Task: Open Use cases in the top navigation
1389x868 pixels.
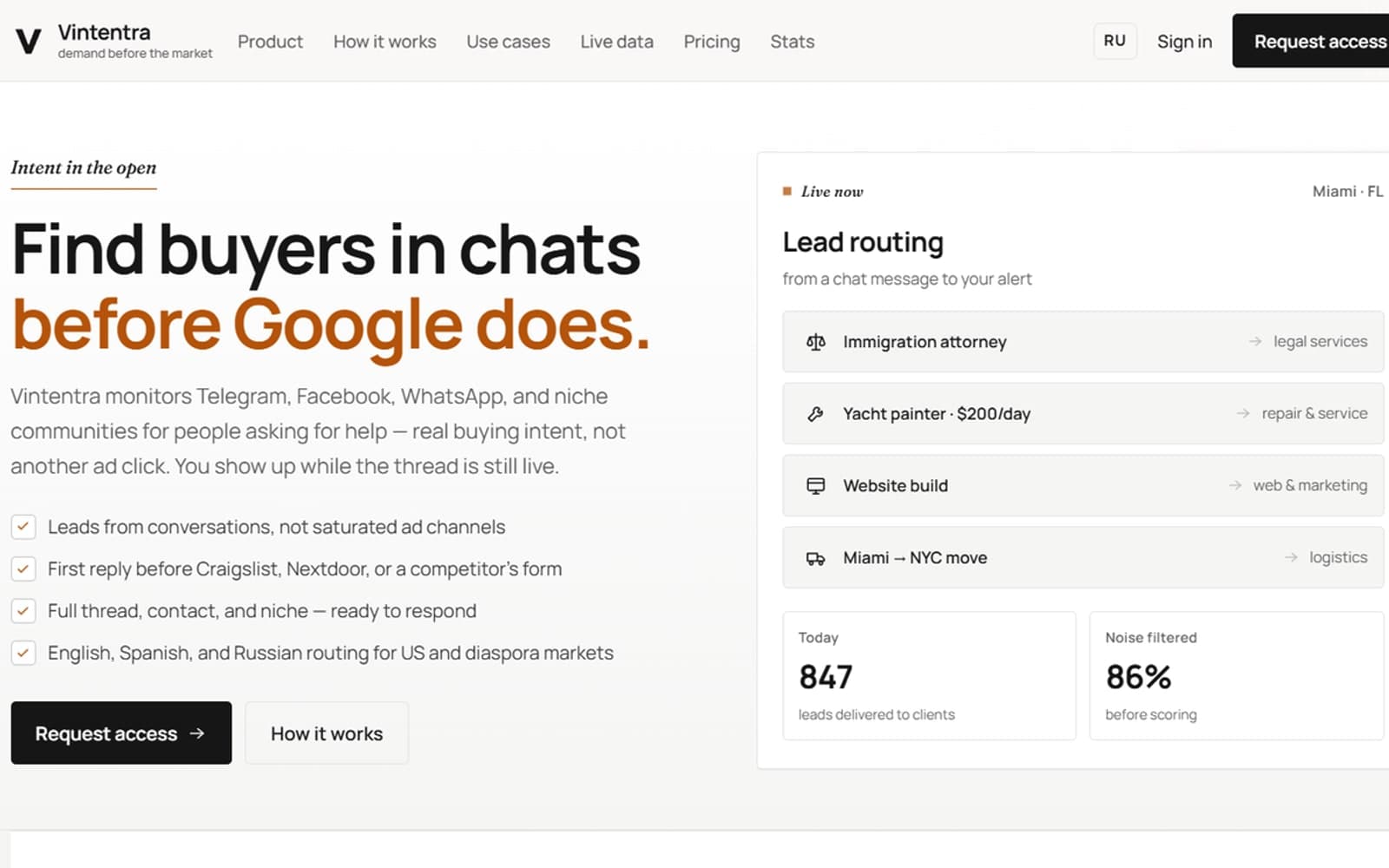Action: click(x=508, y=42)
